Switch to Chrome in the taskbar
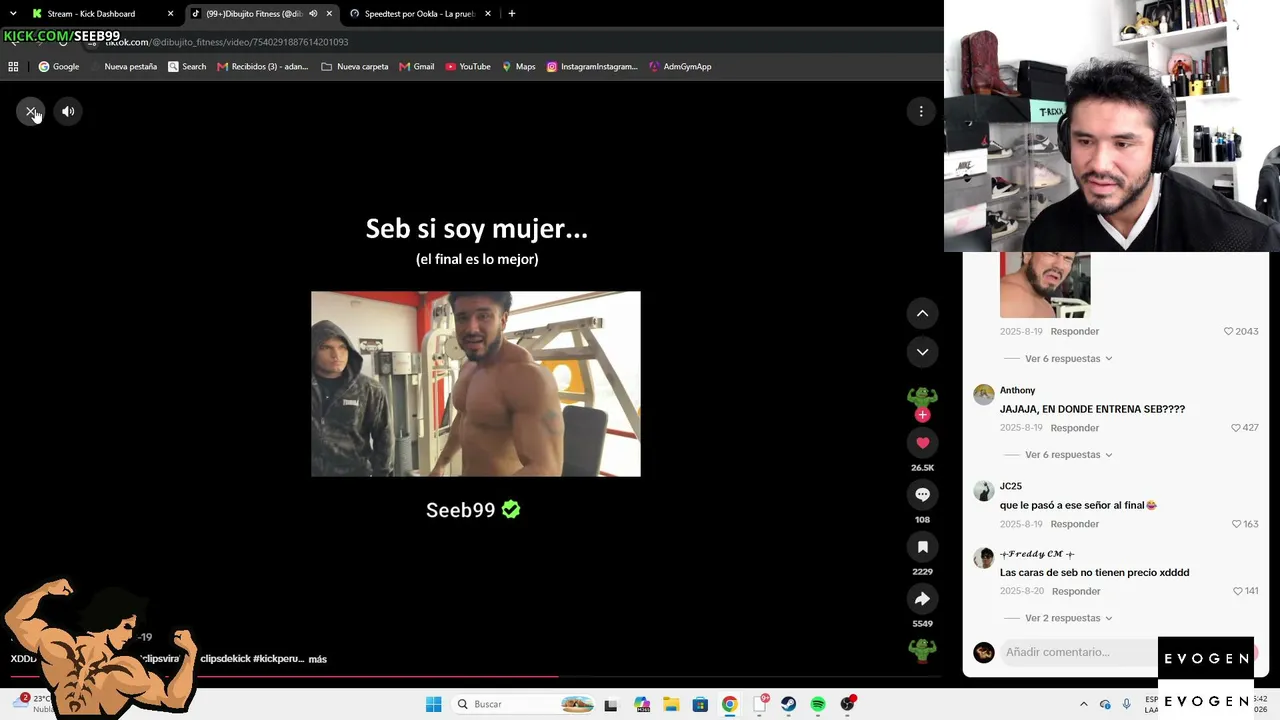This screenshot has height=720, width=1280. click(x=729, y=704)
